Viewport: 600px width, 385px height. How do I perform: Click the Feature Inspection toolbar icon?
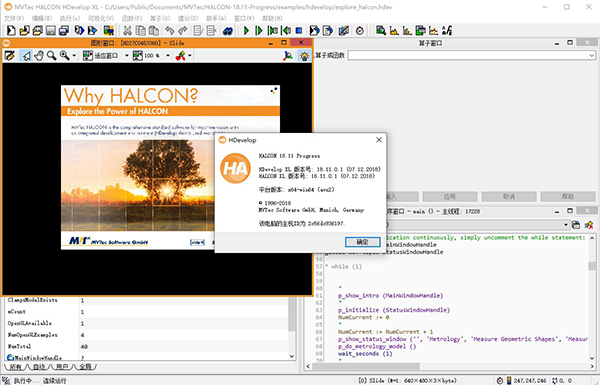[420, 30]
